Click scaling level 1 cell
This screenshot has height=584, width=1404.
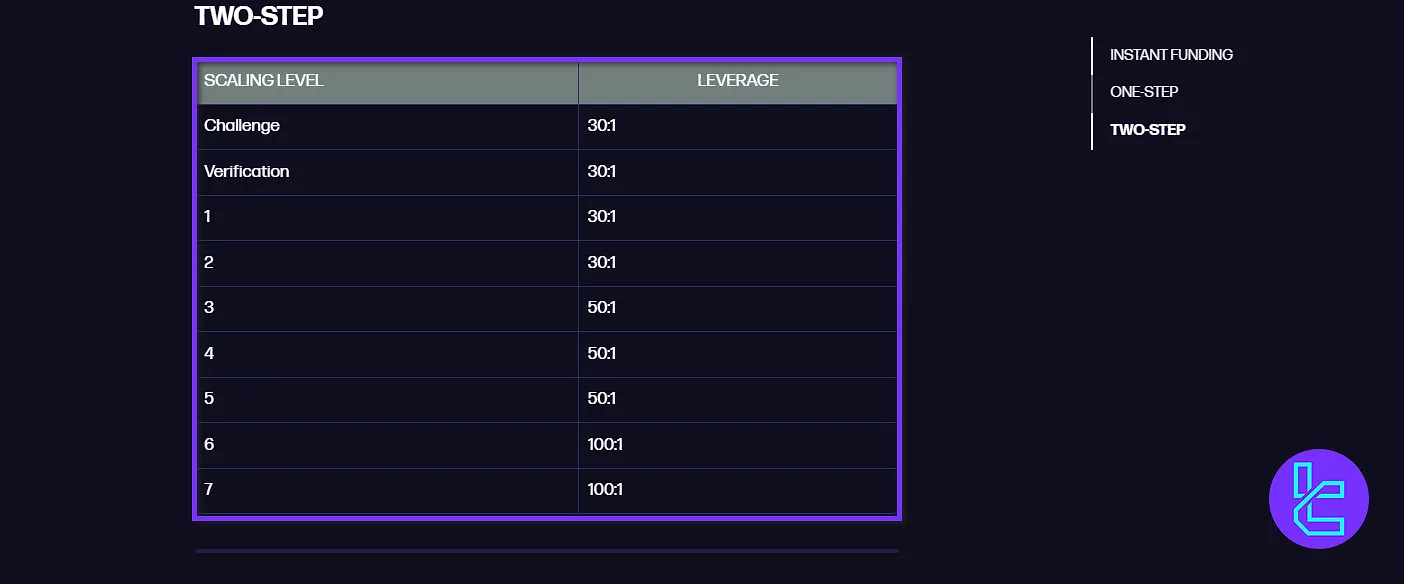click(208, 217)
